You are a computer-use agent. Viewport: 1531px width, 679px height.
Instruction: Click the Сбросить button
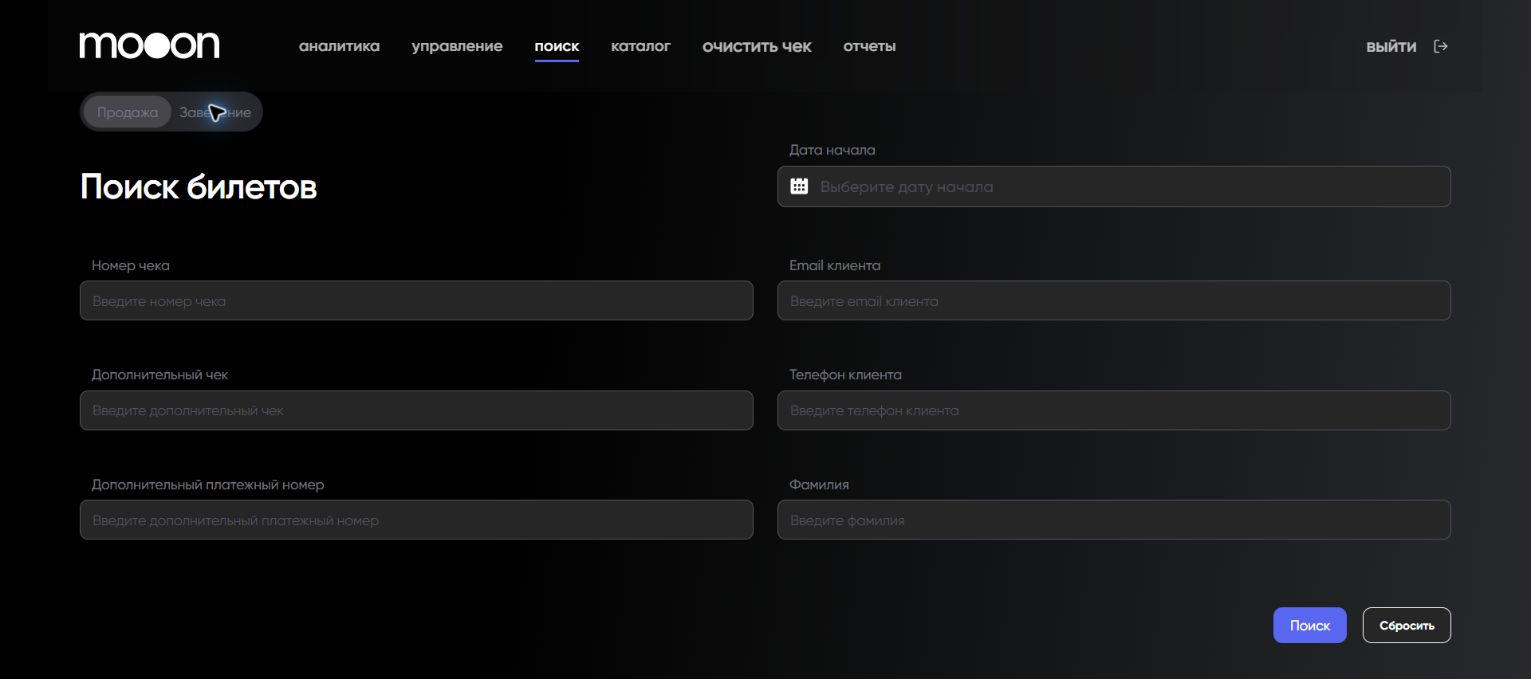click(x=1407, y=625)
